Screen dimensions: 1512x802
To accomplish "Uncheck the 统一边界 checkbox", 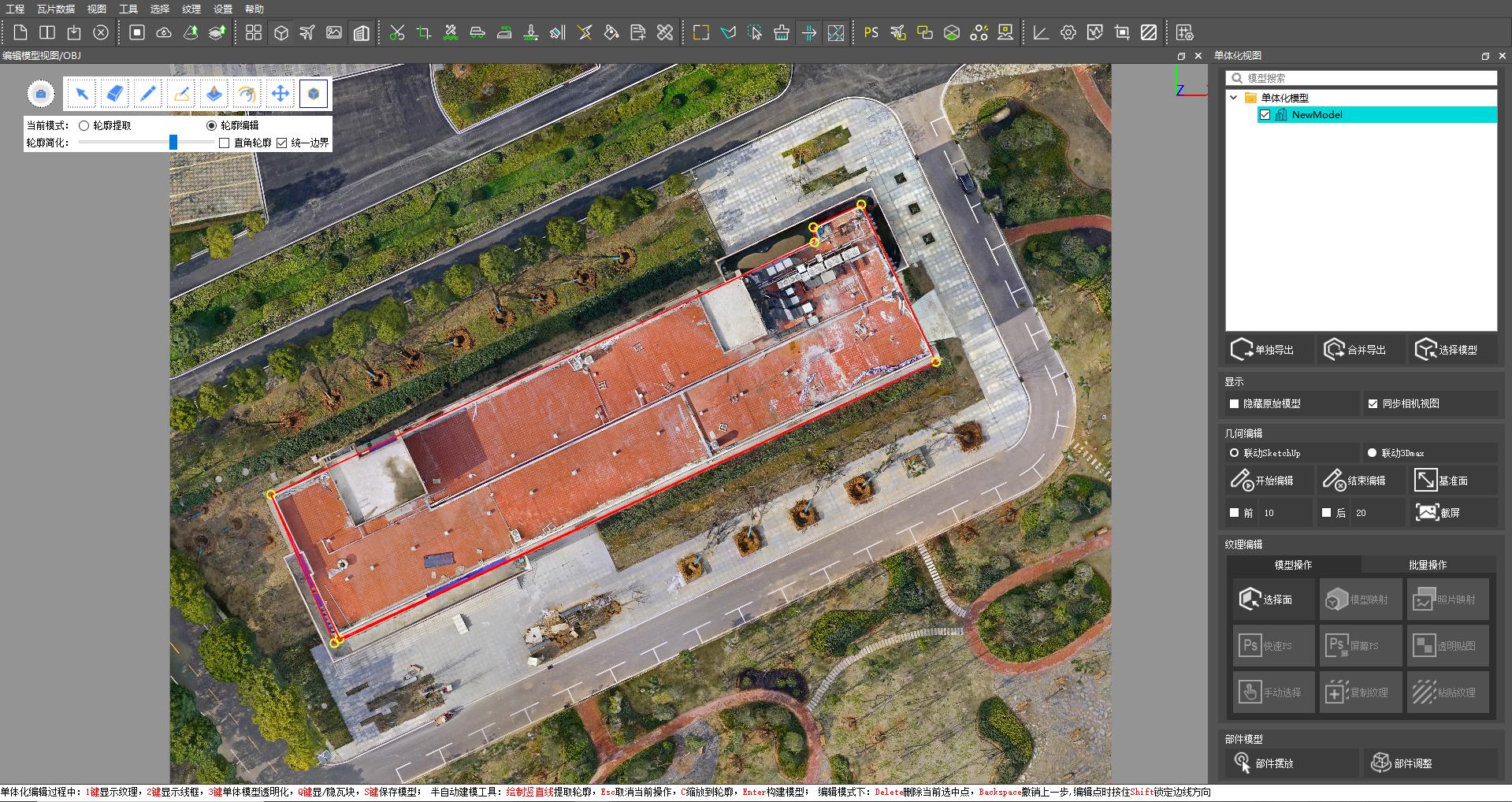I will click(282, 143).
